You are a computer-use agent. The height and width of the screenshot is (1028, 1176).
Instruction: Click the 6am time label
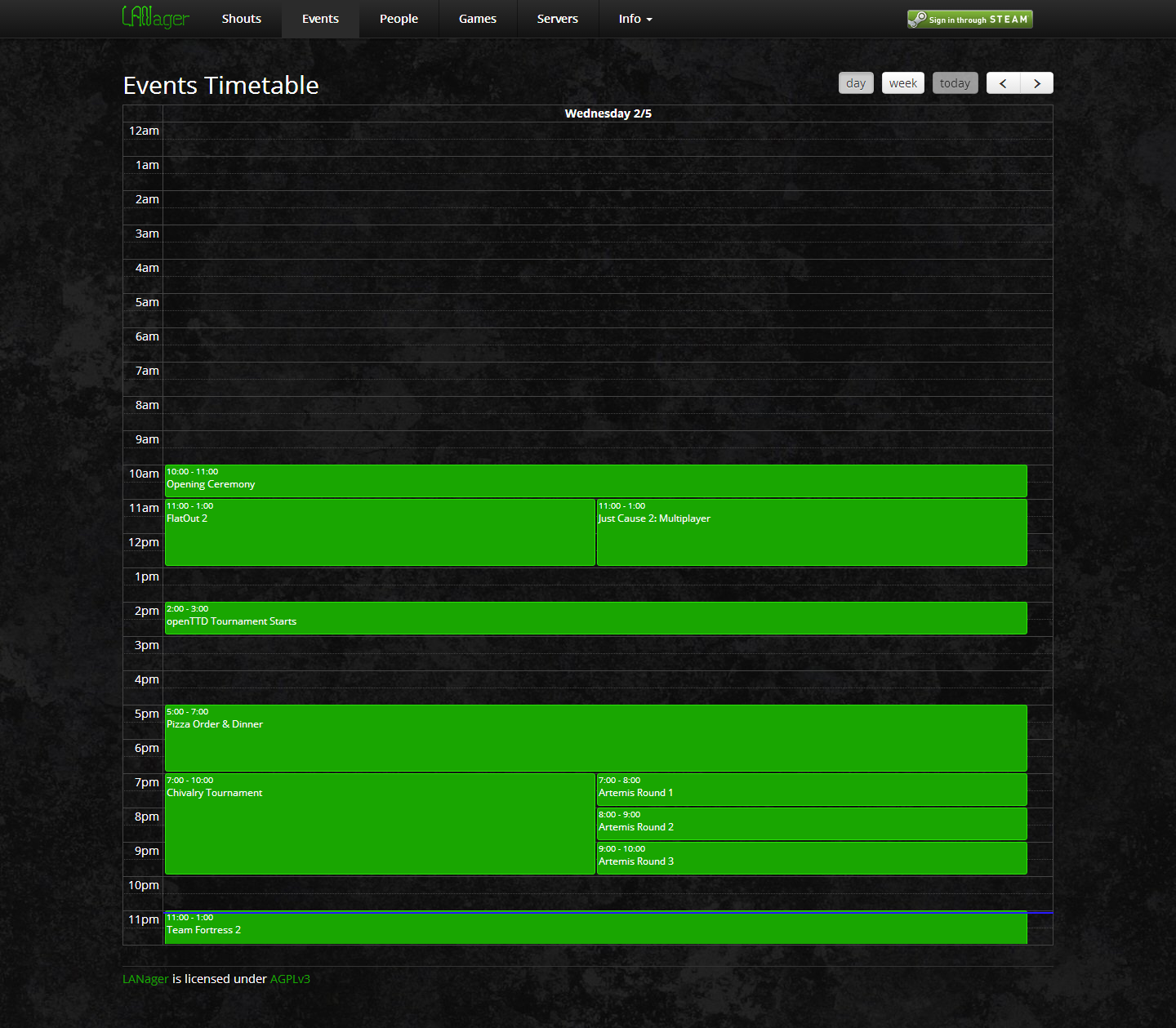tap(147, 336)
